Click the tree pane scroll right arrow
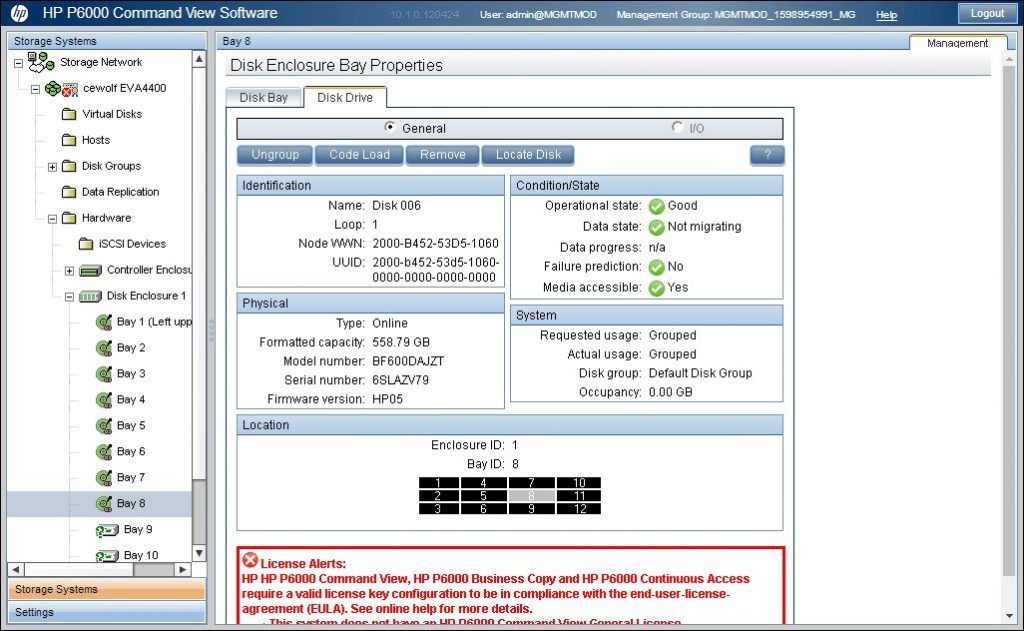 183,570
